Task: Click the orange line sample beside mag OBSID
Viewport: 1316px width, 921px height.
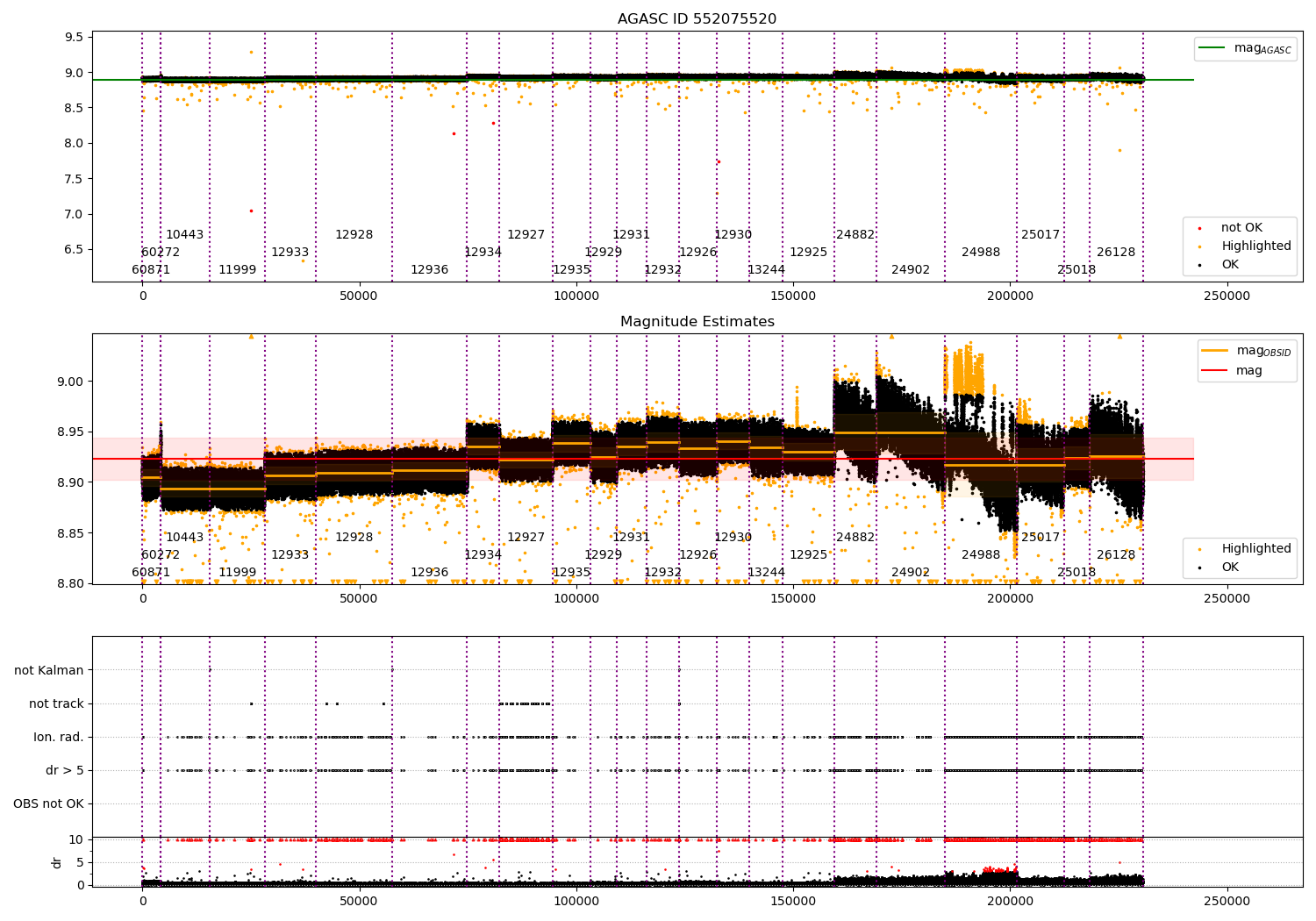Action: click(x=1215, y=351)
